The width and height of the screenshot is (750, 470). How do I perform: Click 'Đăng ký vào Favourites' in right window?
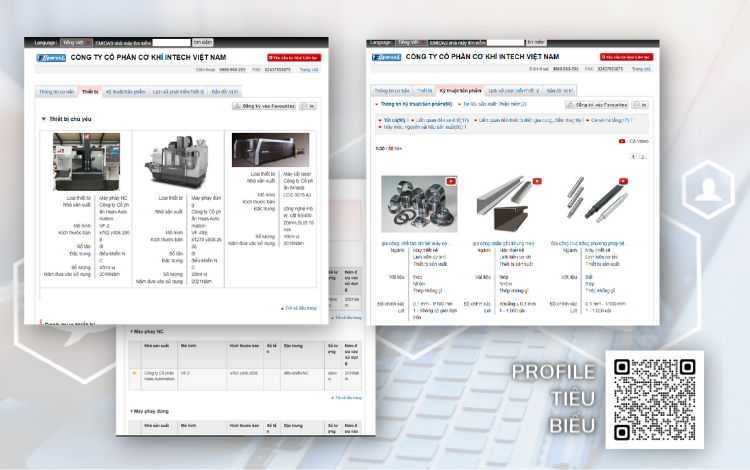click(x=596, y=105)
